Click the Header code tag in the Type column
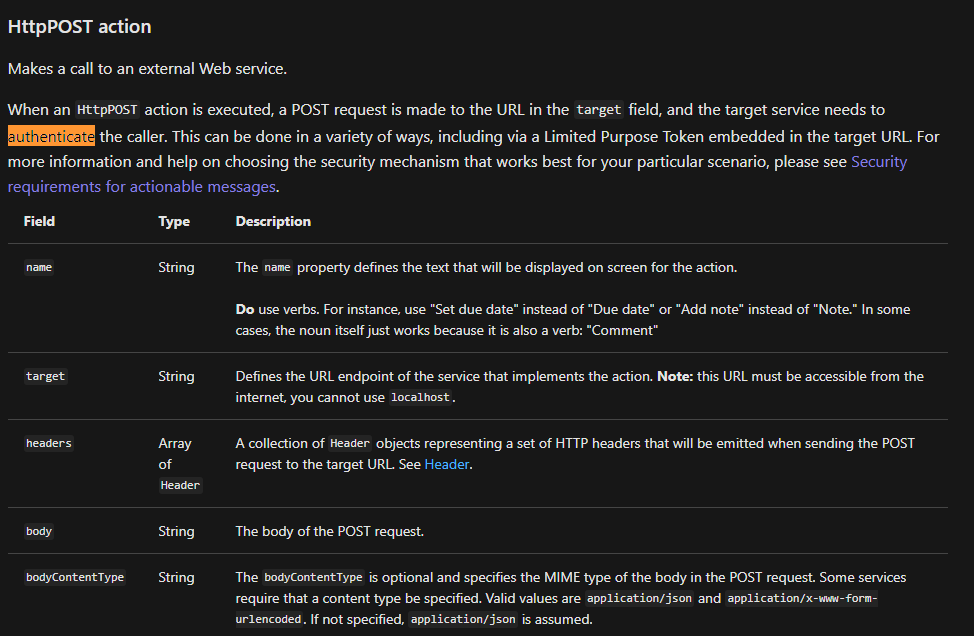This screenshot has height=636, width=974. [x=180, y=485]
